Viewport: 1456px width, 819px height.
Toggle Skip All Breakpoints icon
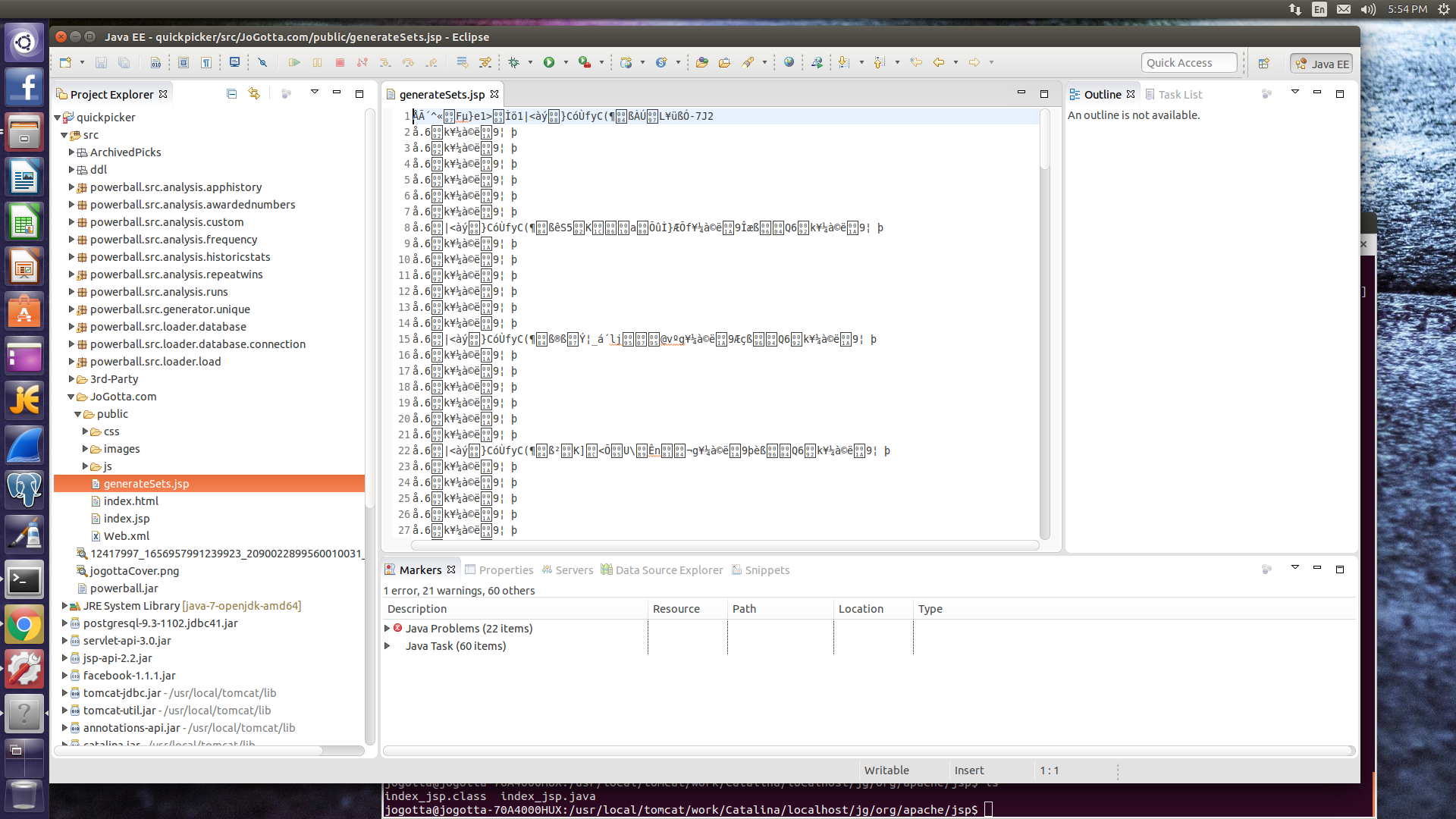click(262, 62)
